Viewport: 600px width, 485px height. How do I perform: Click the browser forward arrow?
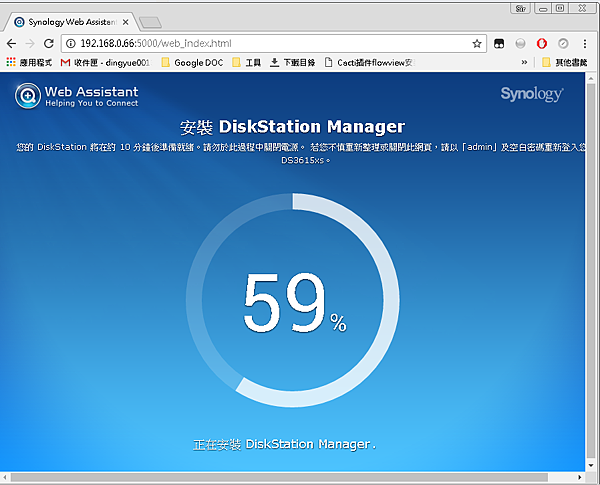[x=30, y=44]
